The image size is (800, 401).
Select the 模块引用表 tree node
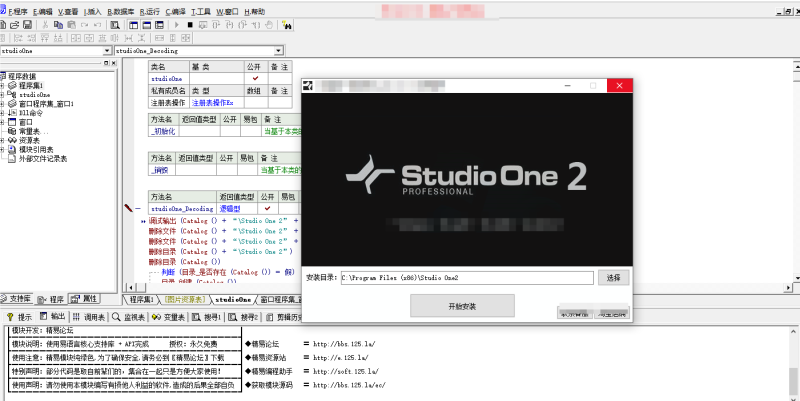click(x=36, y=149)
